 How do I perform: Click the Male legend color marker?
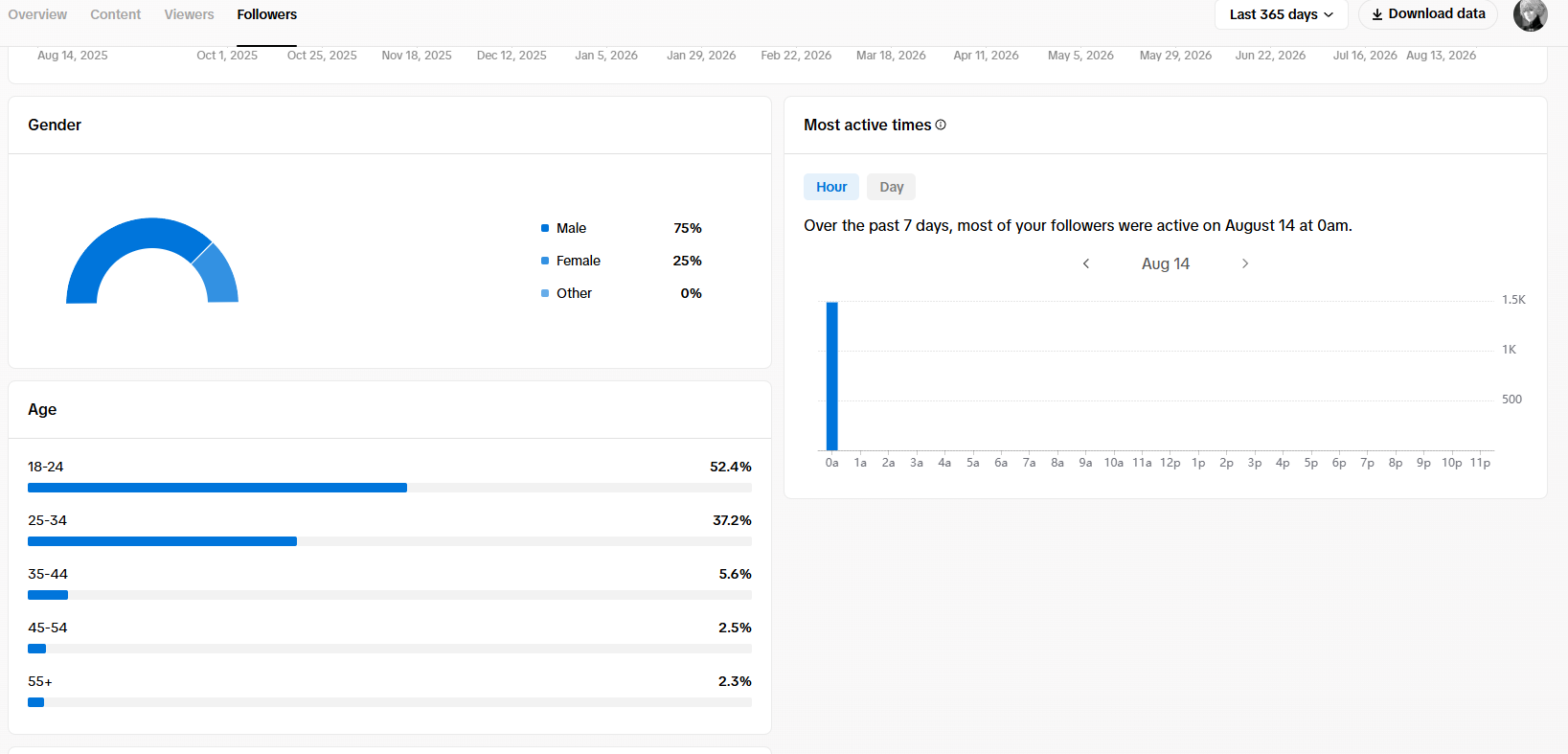(545, 228)
